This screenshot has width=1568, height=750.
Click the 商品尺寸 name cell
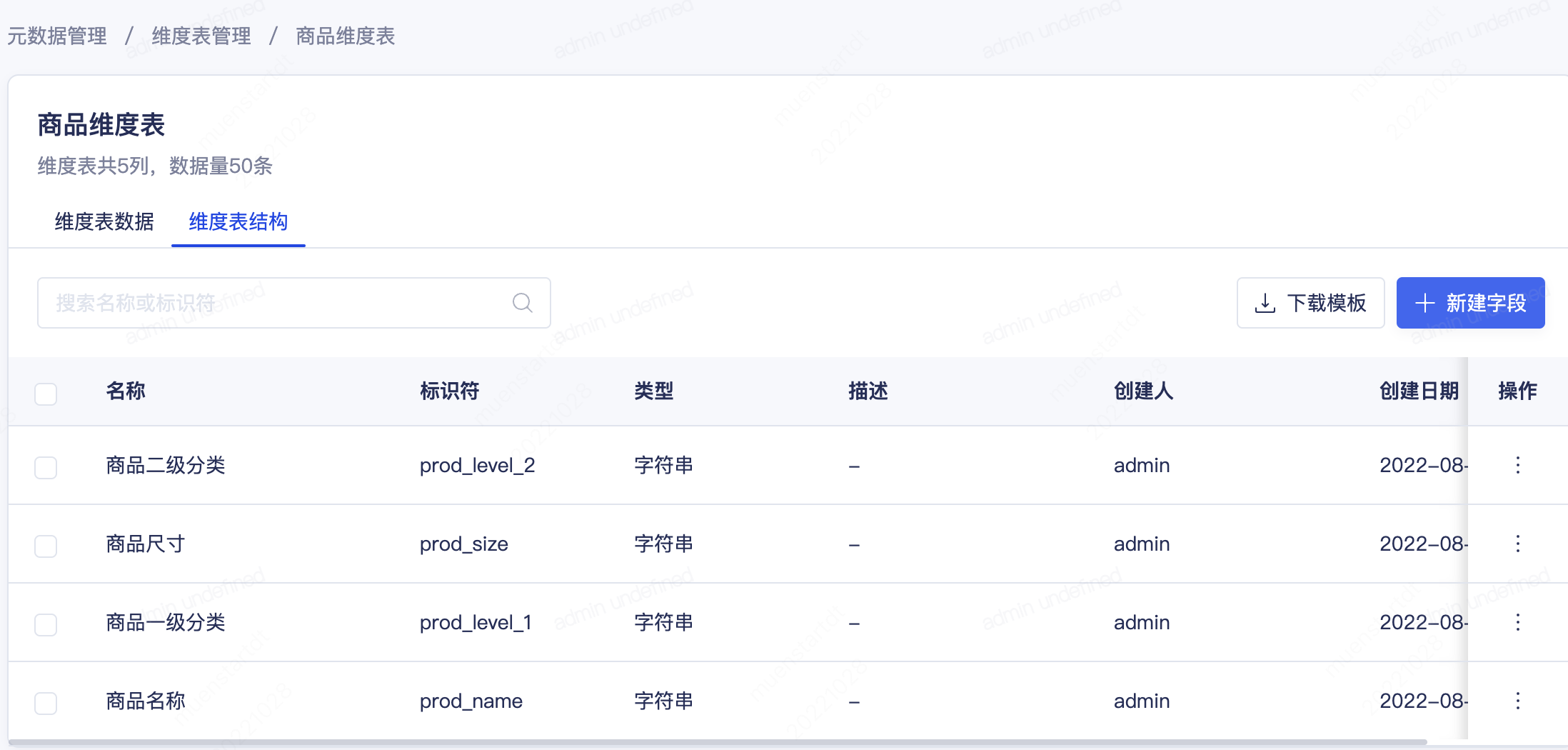(146, 544)
